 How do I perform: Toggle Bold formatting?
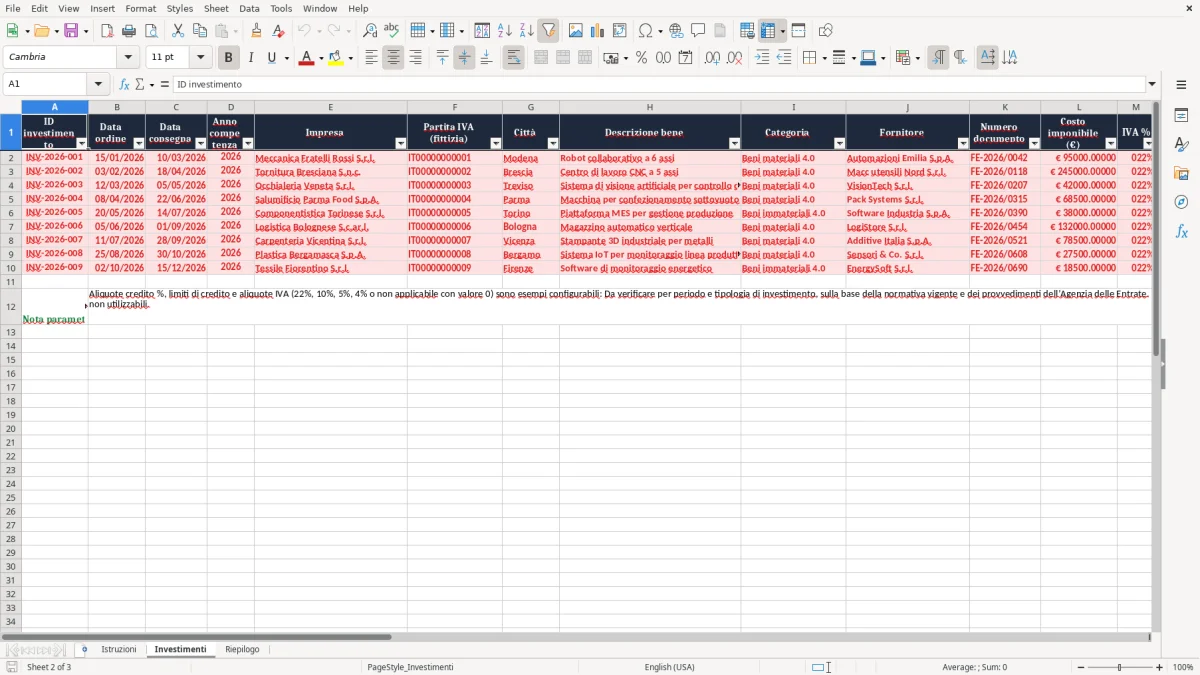click(229, 58)
